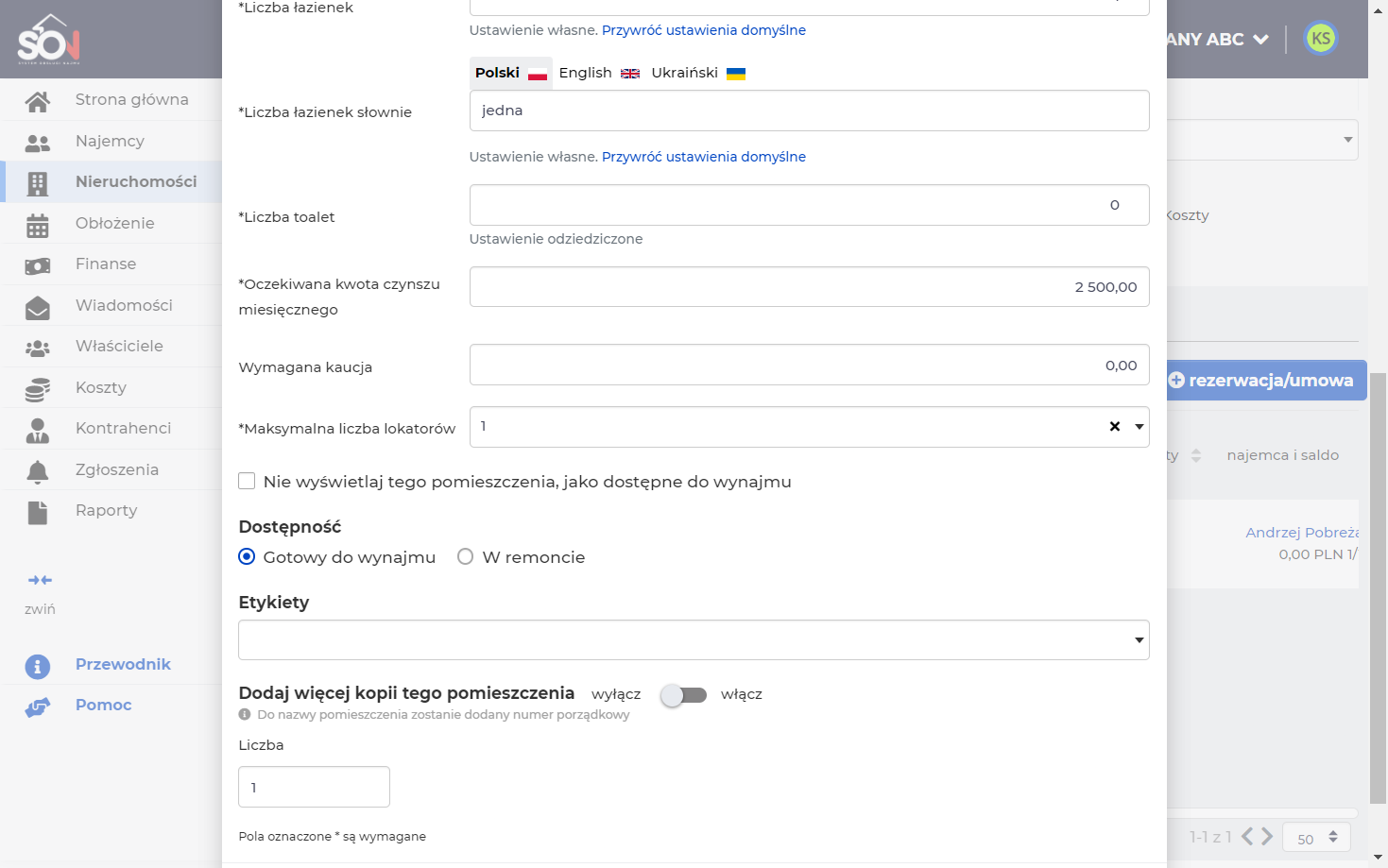Toggle Dodaj więcej kopii switch on
The height and width of the screenshot is (868, 1388).
[684, 695]
